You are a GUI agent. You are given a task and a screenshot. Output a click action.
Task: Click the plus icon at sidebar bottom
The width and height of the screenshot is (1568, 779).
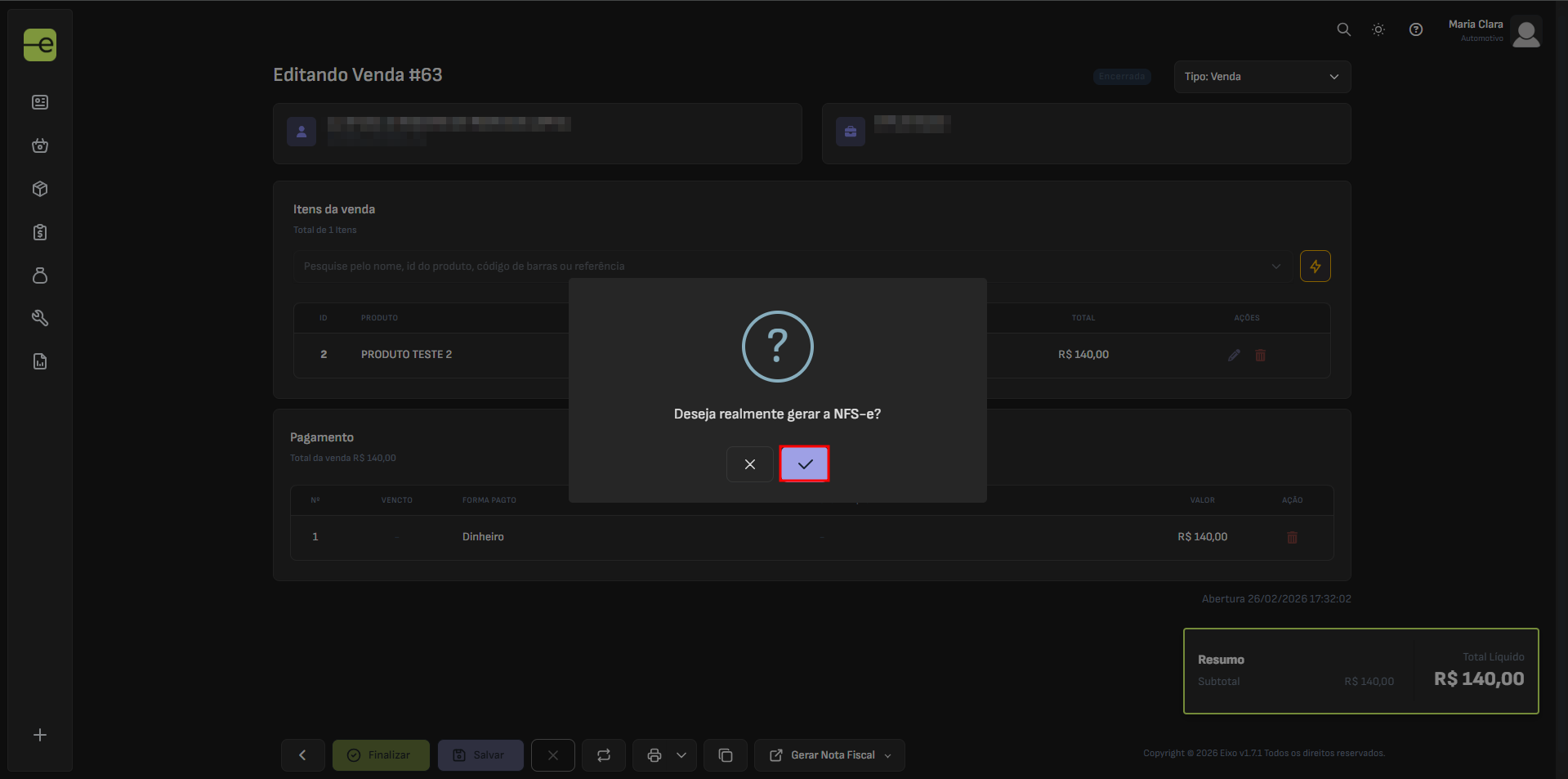click(x=40, y=735)
